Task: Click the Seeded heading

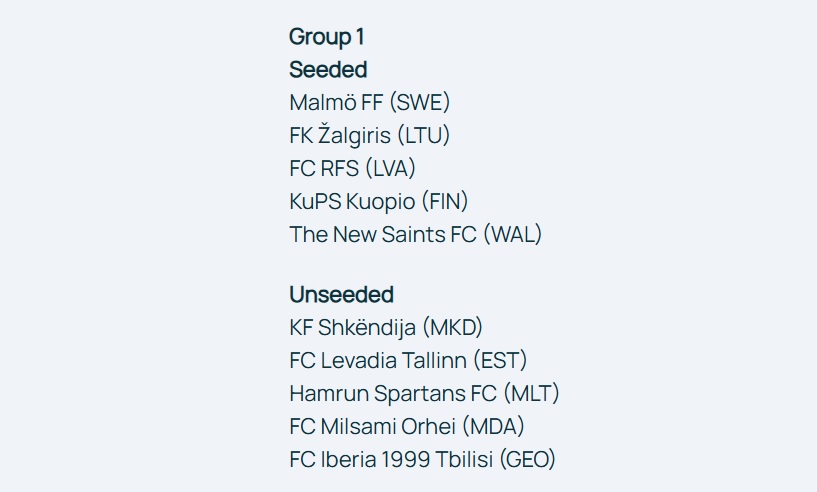Action: coord(328,70)
